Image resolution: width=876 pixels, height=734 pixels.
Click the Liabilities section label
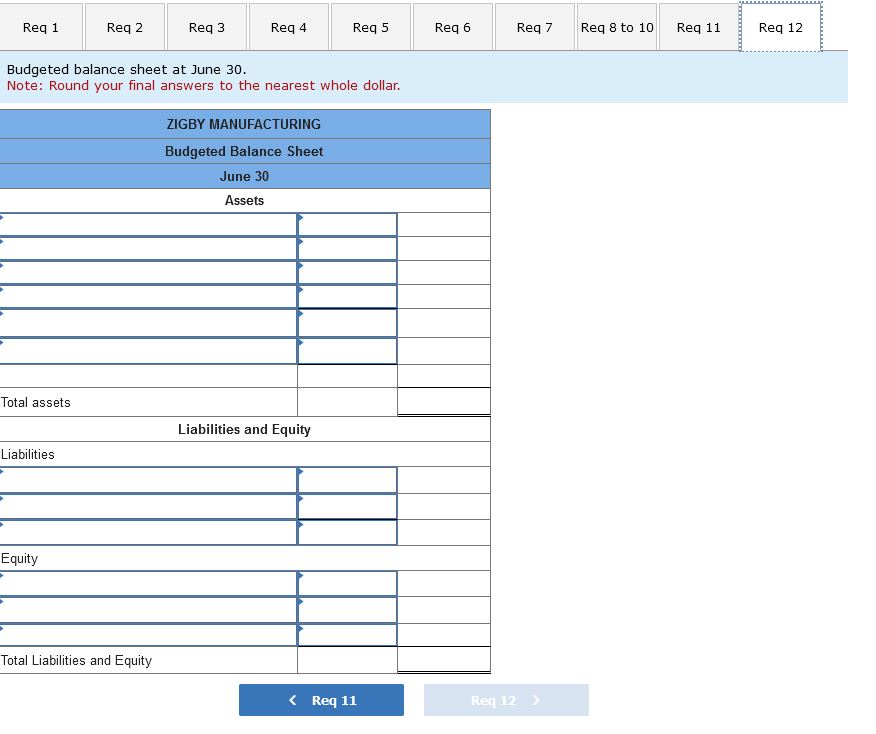[x=28, y=454]
